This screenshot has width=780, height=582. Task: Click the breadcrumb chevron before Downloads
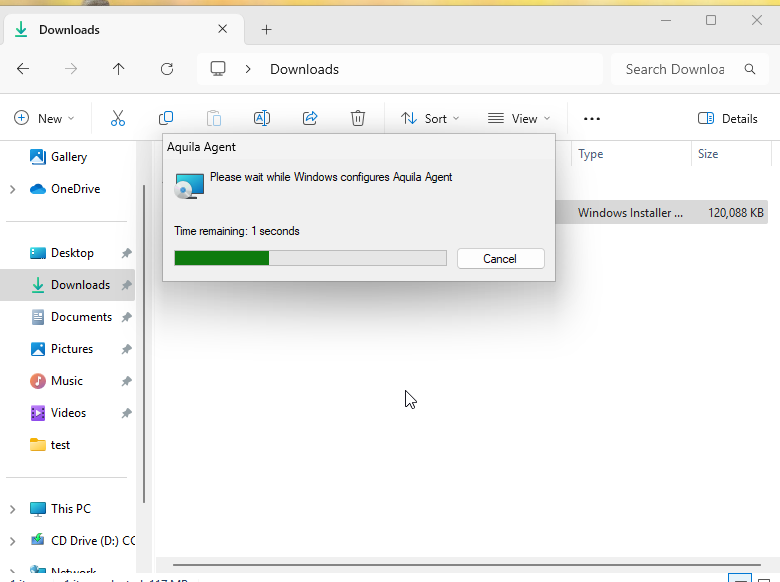248,69
